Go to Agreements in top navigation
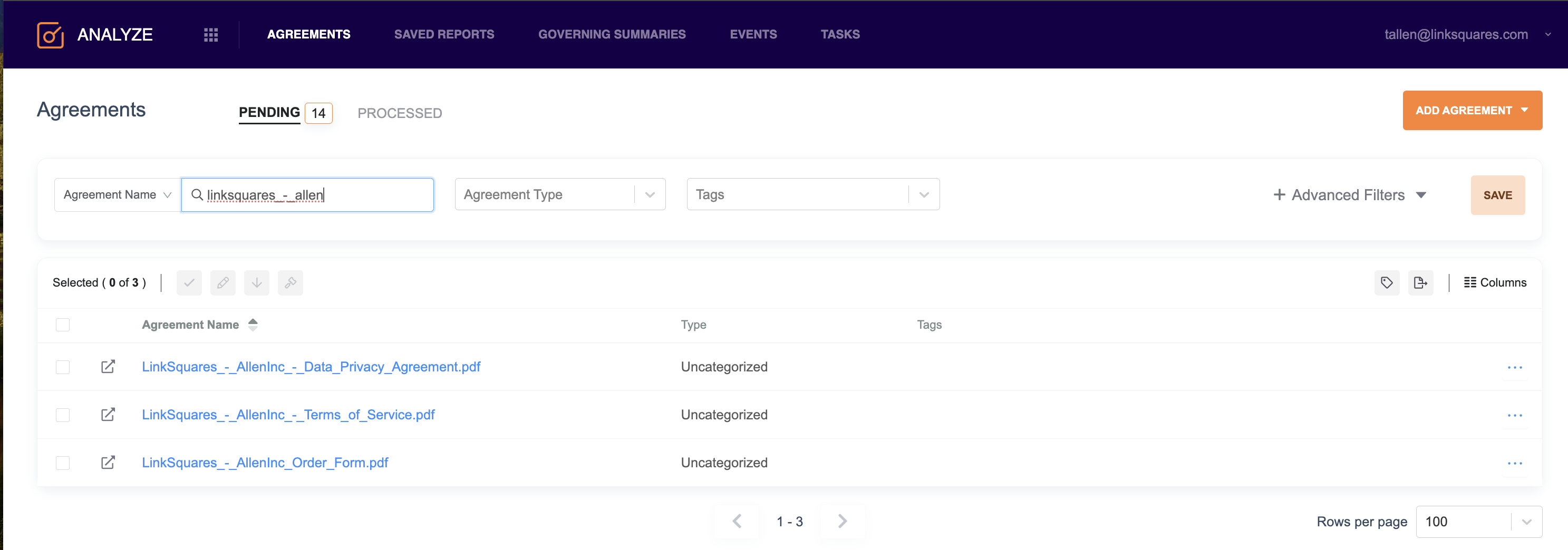Viewport: 1568px width, 550px height. pos(308,35)
